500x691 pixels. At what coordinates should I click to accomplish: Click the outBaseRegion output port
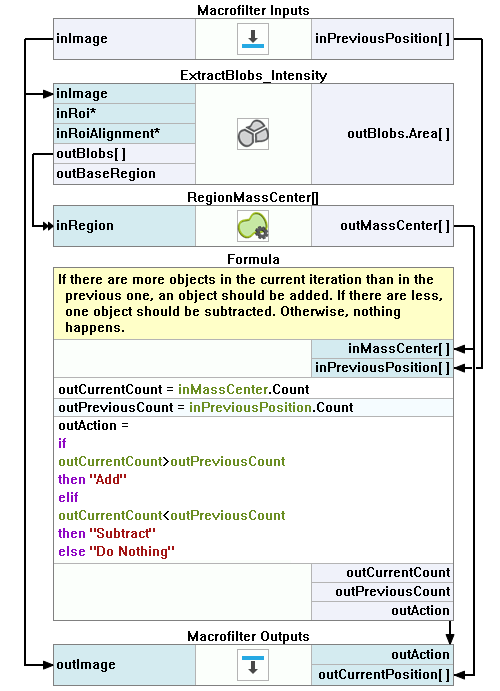click(x=124, y=174)
